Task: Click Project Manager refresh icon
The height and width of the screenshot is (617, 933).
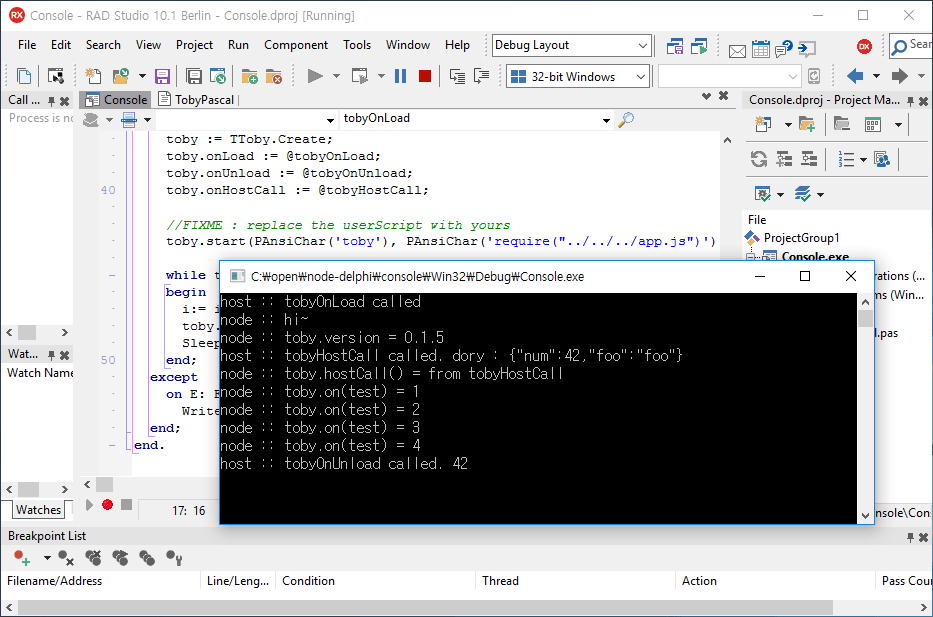Action: click(x=758, y=159)
